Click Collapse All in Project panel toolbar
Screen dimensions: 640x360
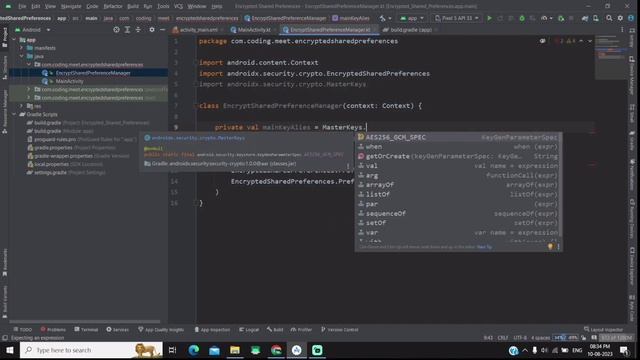pos(138,30)
